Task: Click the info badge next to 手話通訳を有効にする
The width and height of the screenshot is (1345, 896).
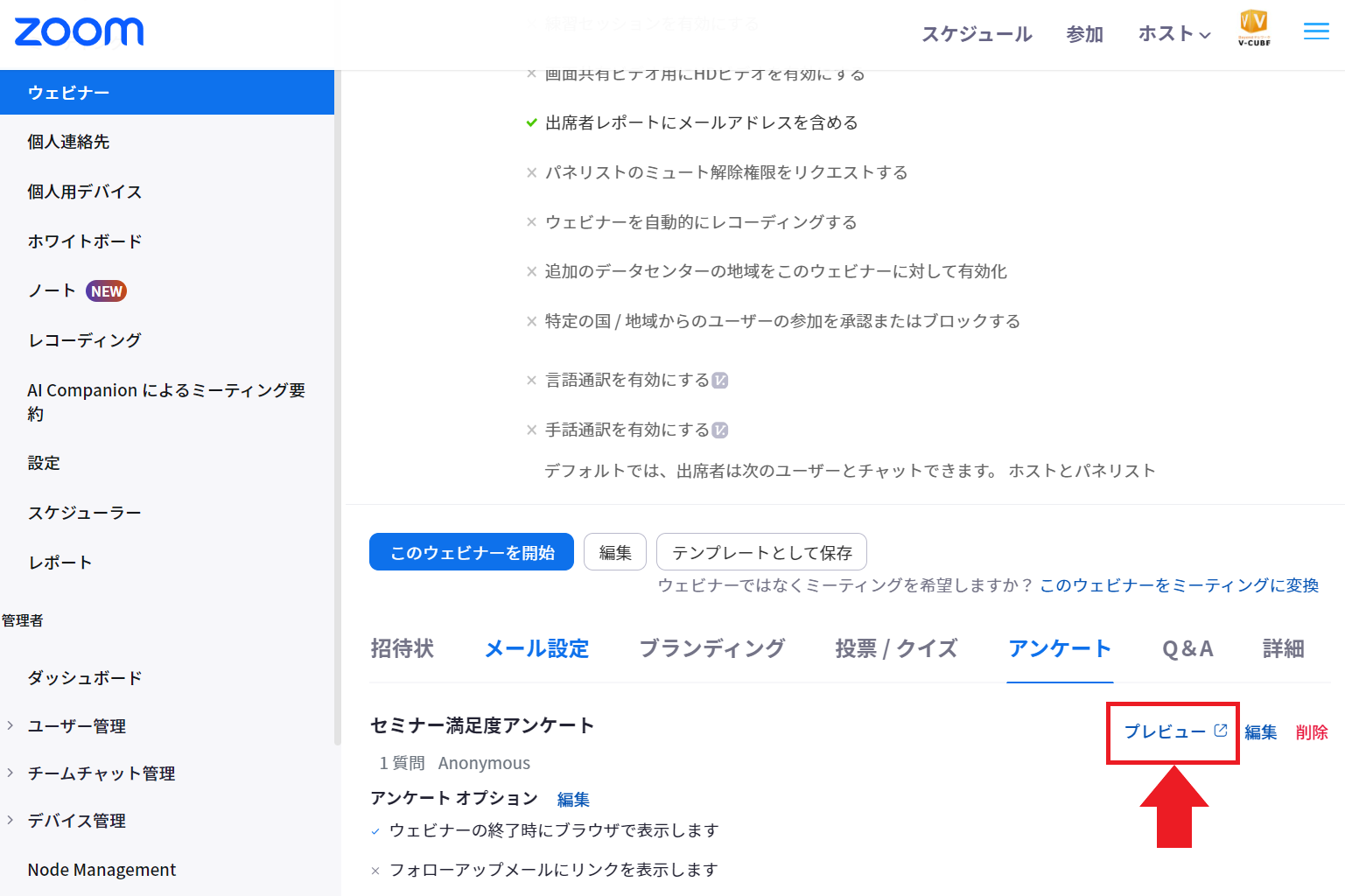Action: (x=720, y=430)
